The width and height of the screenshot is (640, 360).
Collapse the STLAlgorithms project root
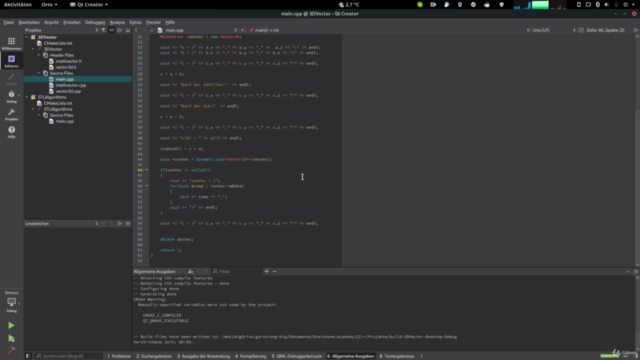(27, 97)
